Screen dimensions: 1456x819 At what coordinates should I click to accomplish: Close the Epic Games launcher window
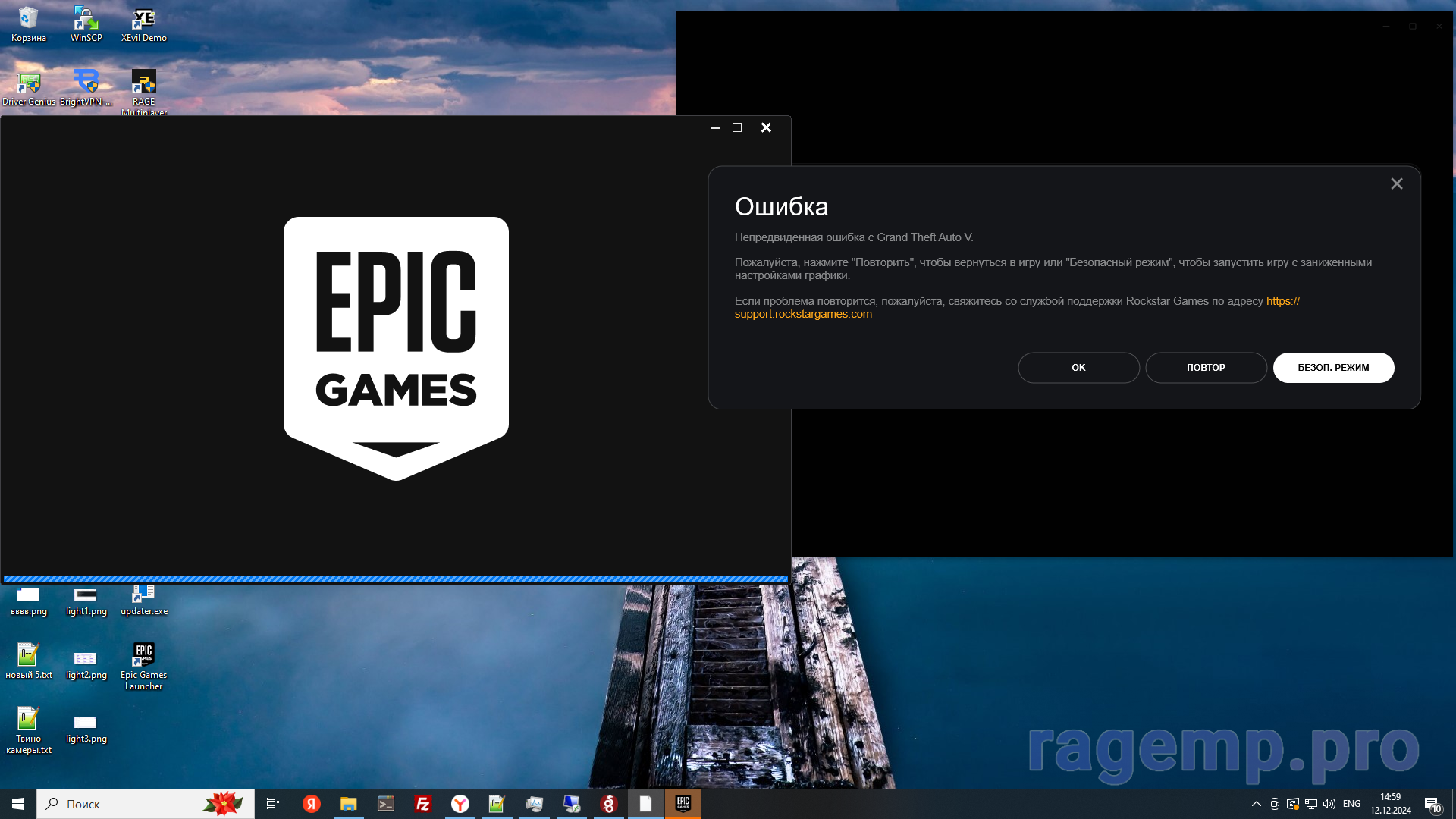point(766,127)
